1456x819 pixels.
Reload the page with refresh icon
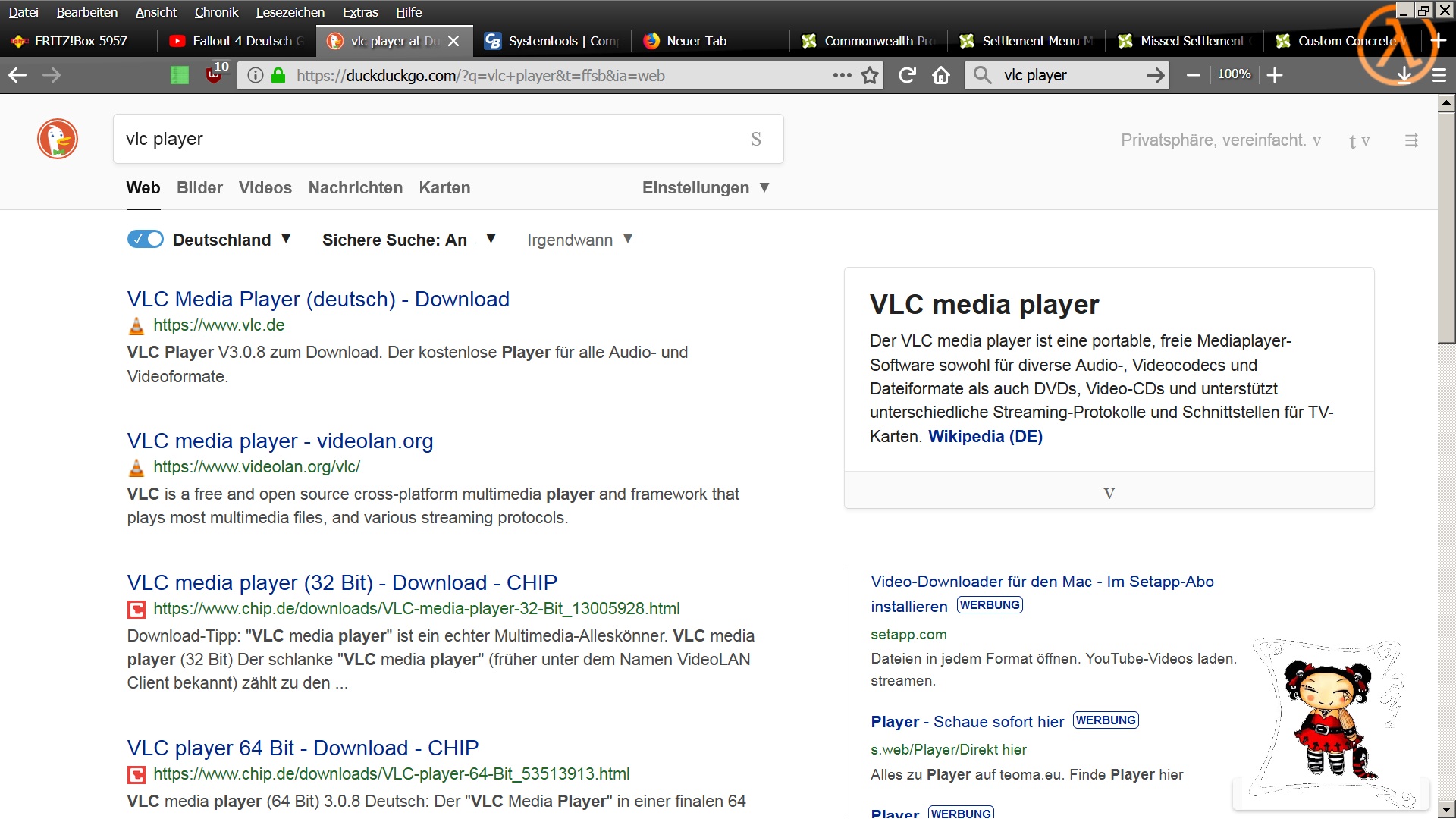coord(907,75)
